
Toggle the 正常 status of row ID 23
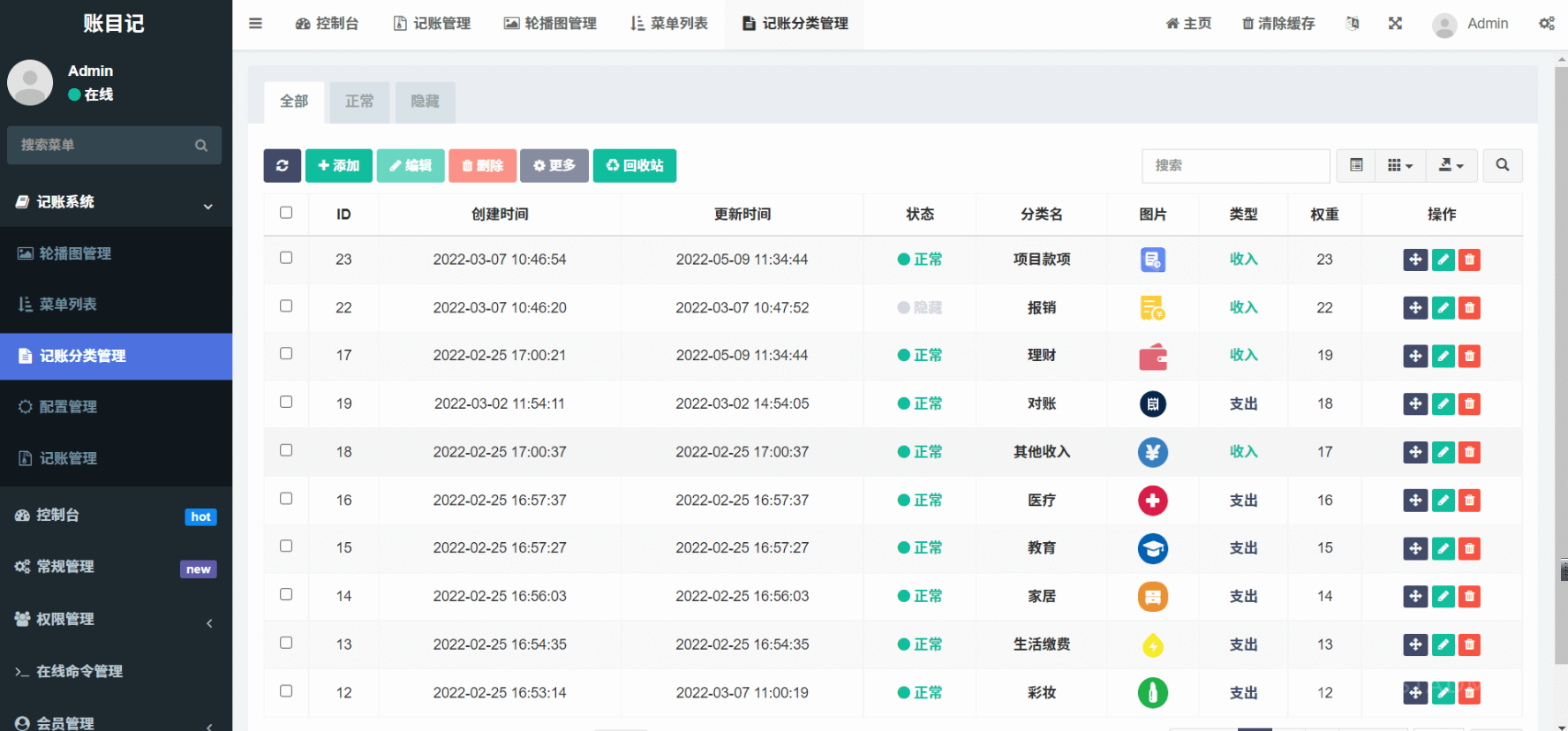coord(920,260)
